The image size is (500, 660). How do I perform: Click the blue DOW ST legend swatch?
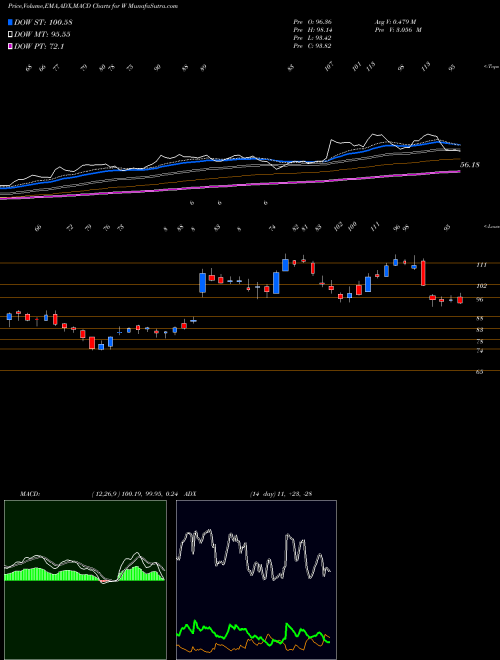tap(10, 22)
